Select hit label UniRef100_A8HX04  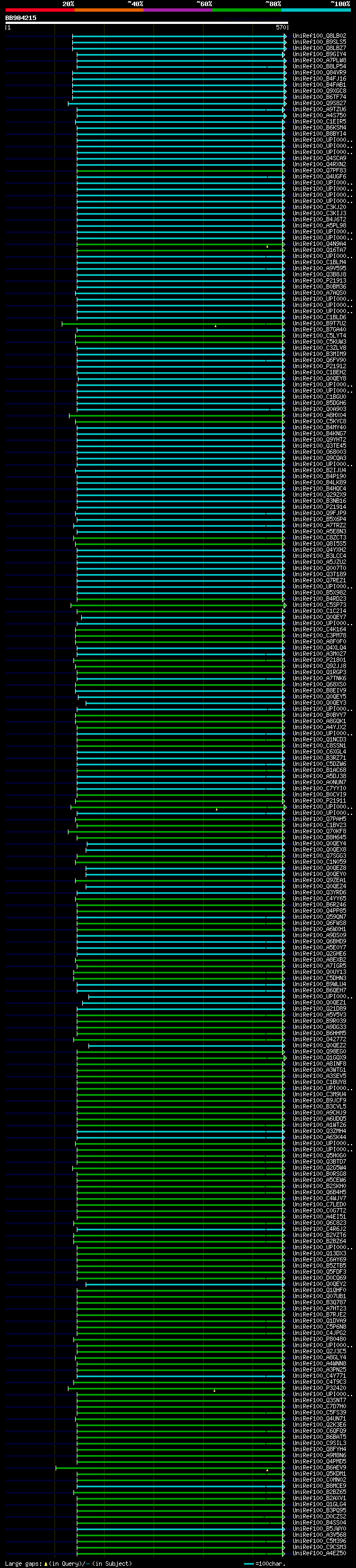pyautogui.click(x=319, y=415)
